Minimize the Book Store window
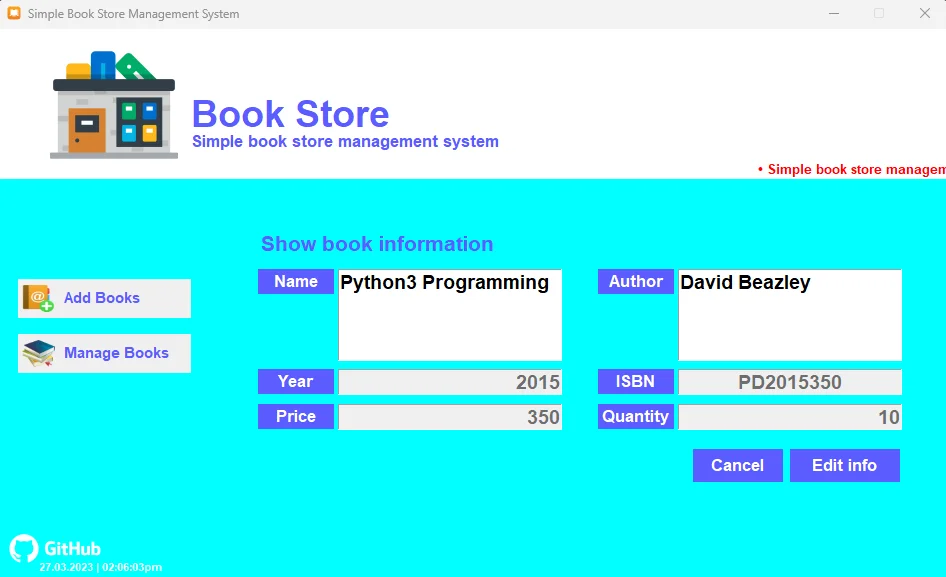946x577 pixels. pyautogui.click(x=834, y=13)
